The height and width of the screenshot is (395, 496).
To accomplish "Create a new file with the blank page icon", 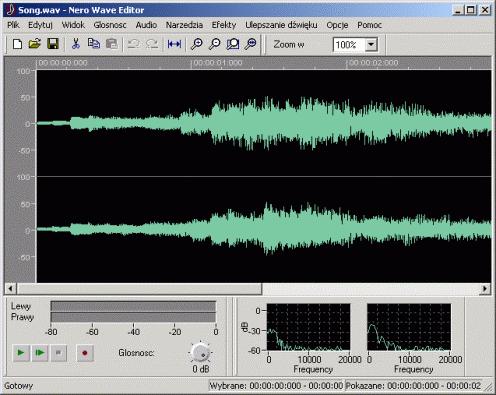I will click(17, 44).
